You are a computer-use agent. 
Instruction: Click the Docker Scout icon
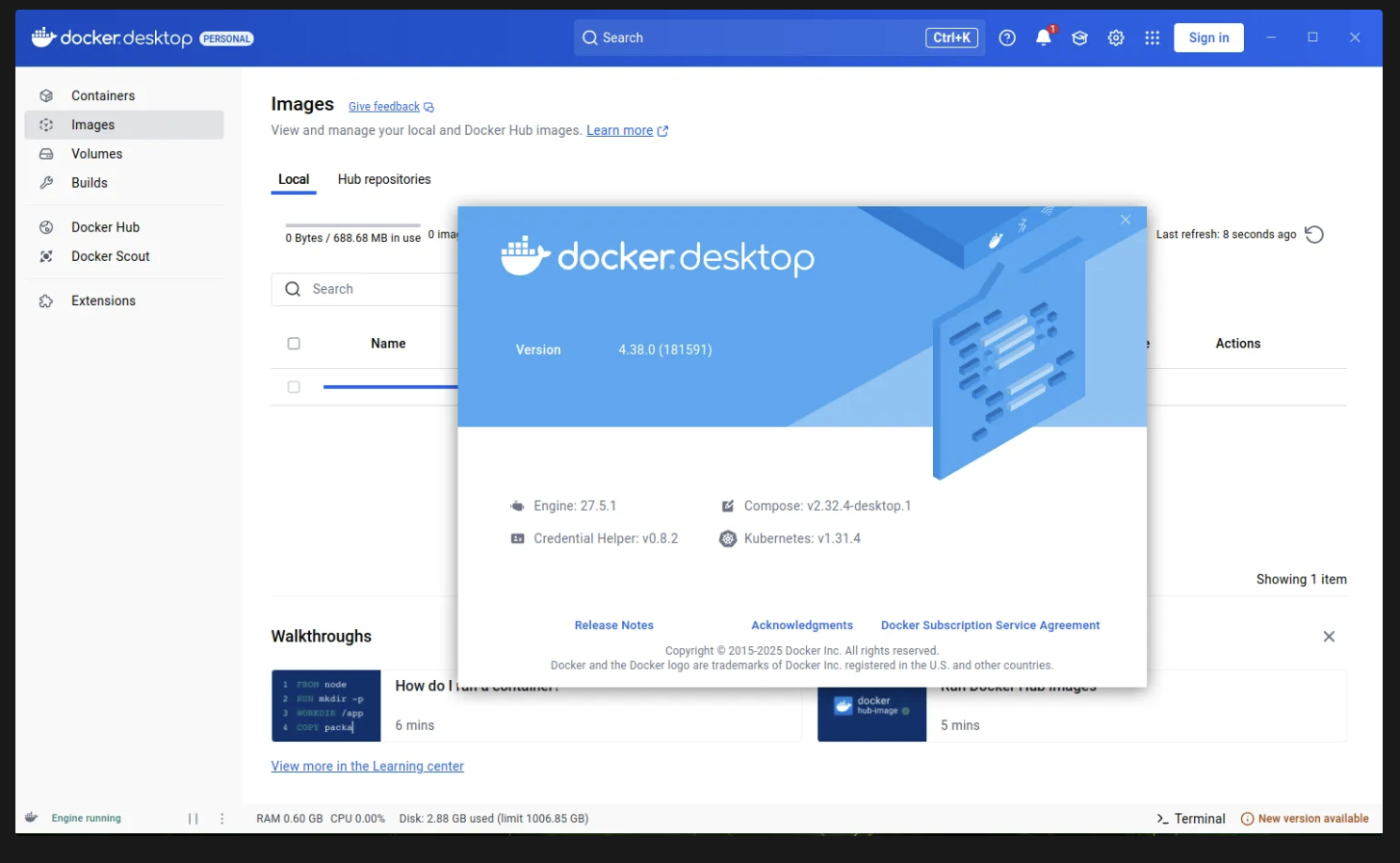(46, 256)
